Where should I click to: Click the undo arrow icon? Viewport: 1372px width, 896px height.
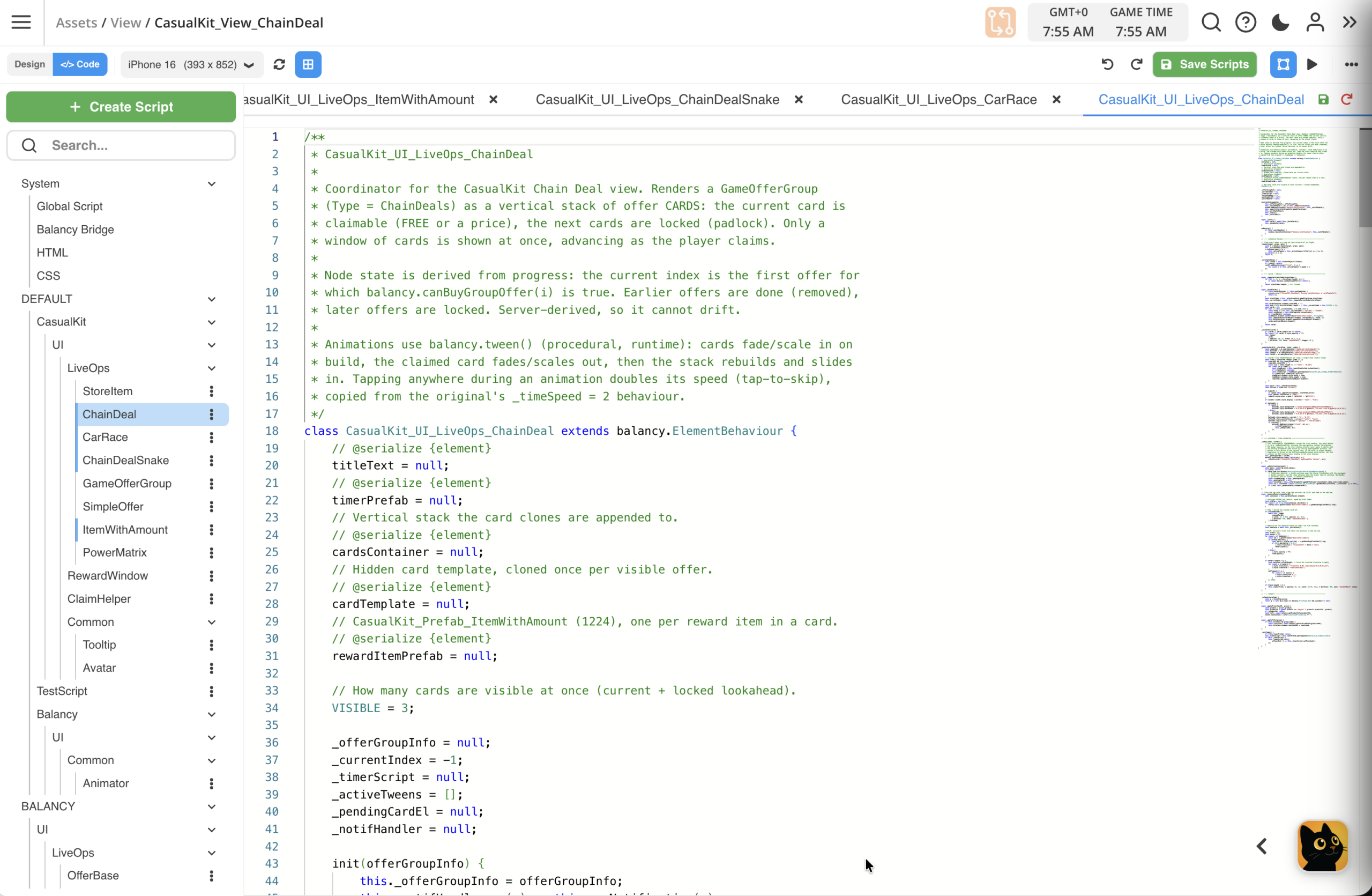point(1107,64)
